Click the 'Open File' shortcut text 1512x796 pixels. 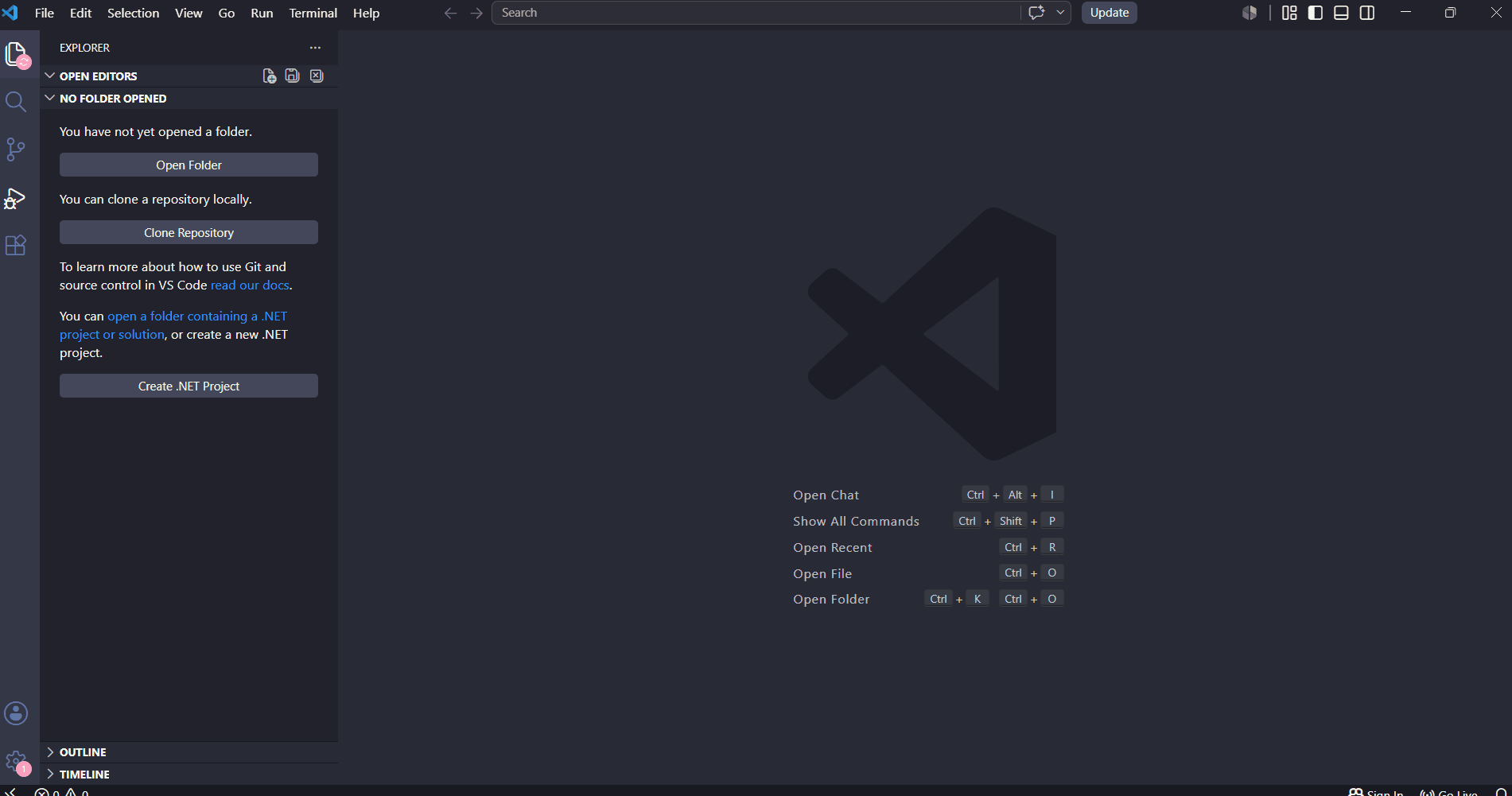(822, 573)
